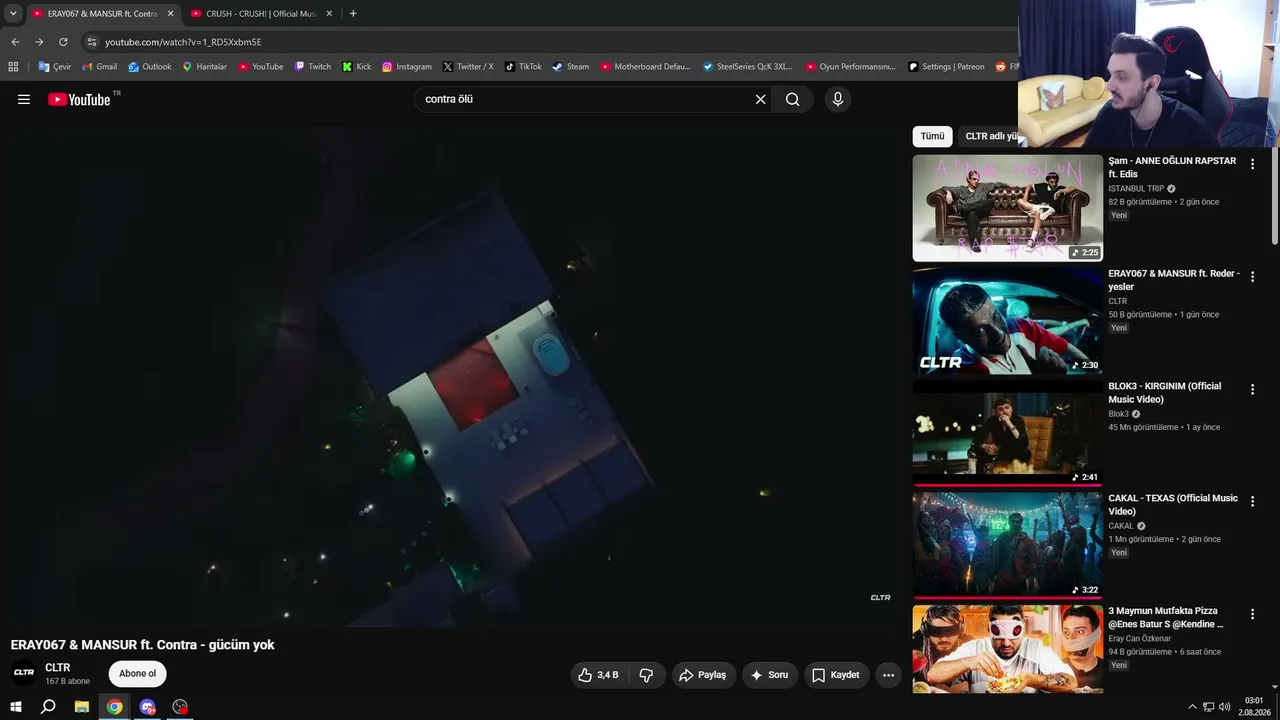Close the ERAY067 & MANSUR browser tab
The height and width of the screenshot is (720, 1280).
(x=170, y=14)
